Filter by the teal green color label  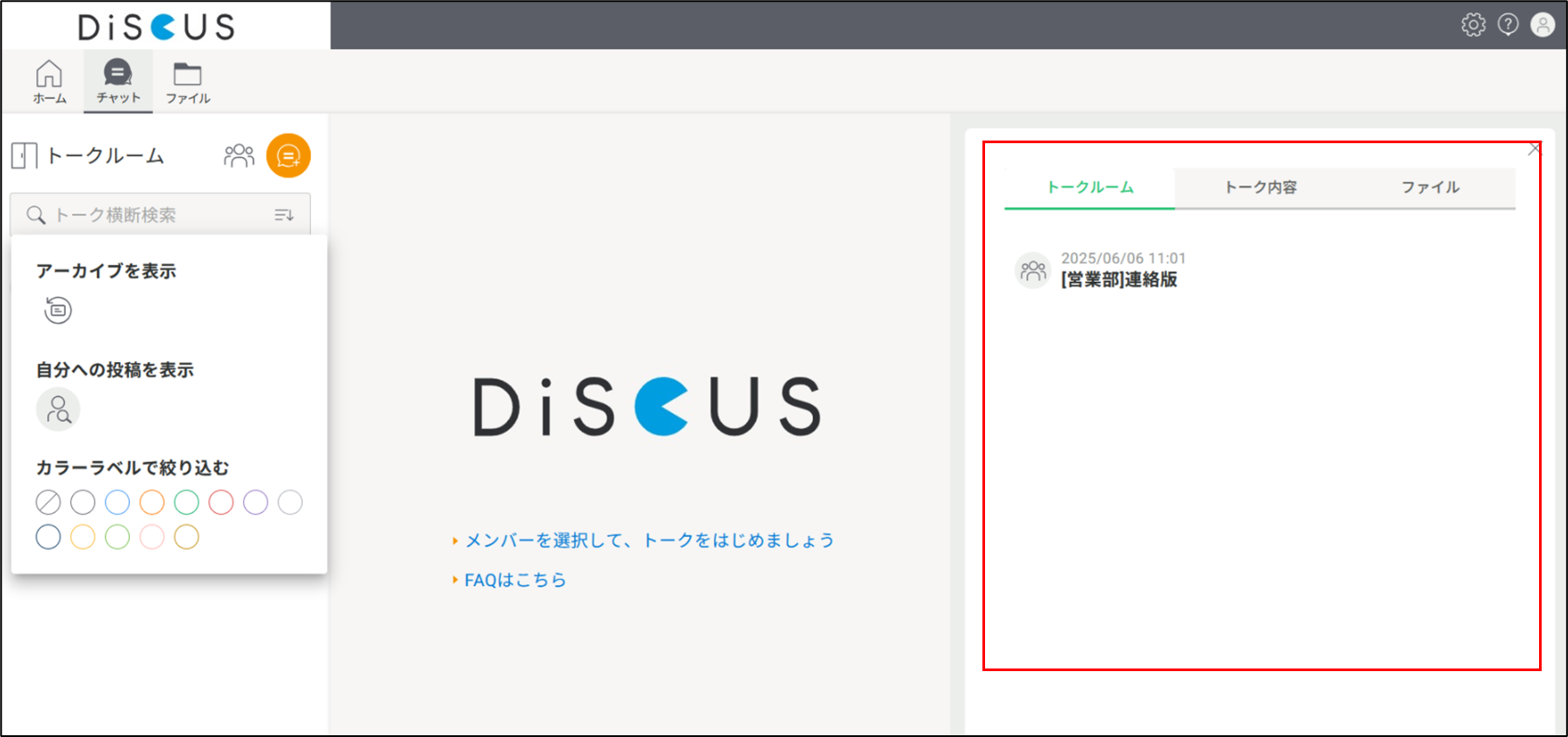click(x=186, y=502)
